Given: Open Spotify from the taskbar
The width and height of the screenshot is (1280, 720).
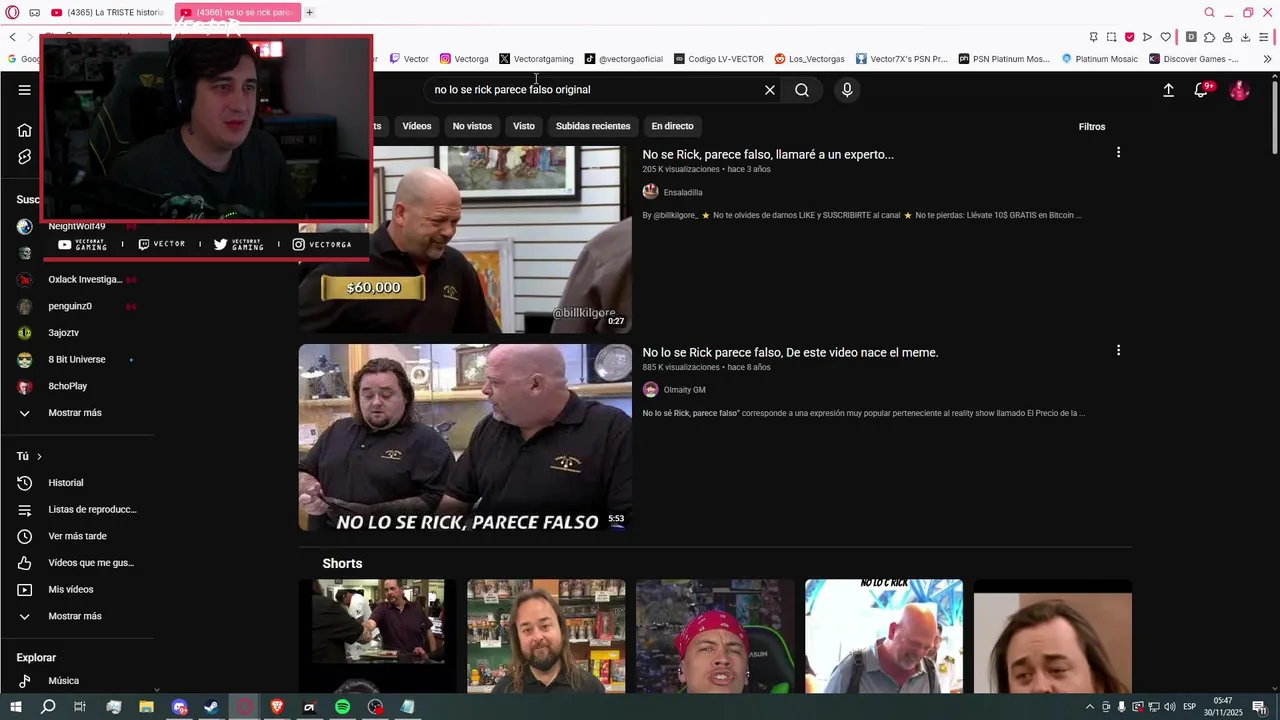Looking at the screenshot, I should click(x=342, y=707).
